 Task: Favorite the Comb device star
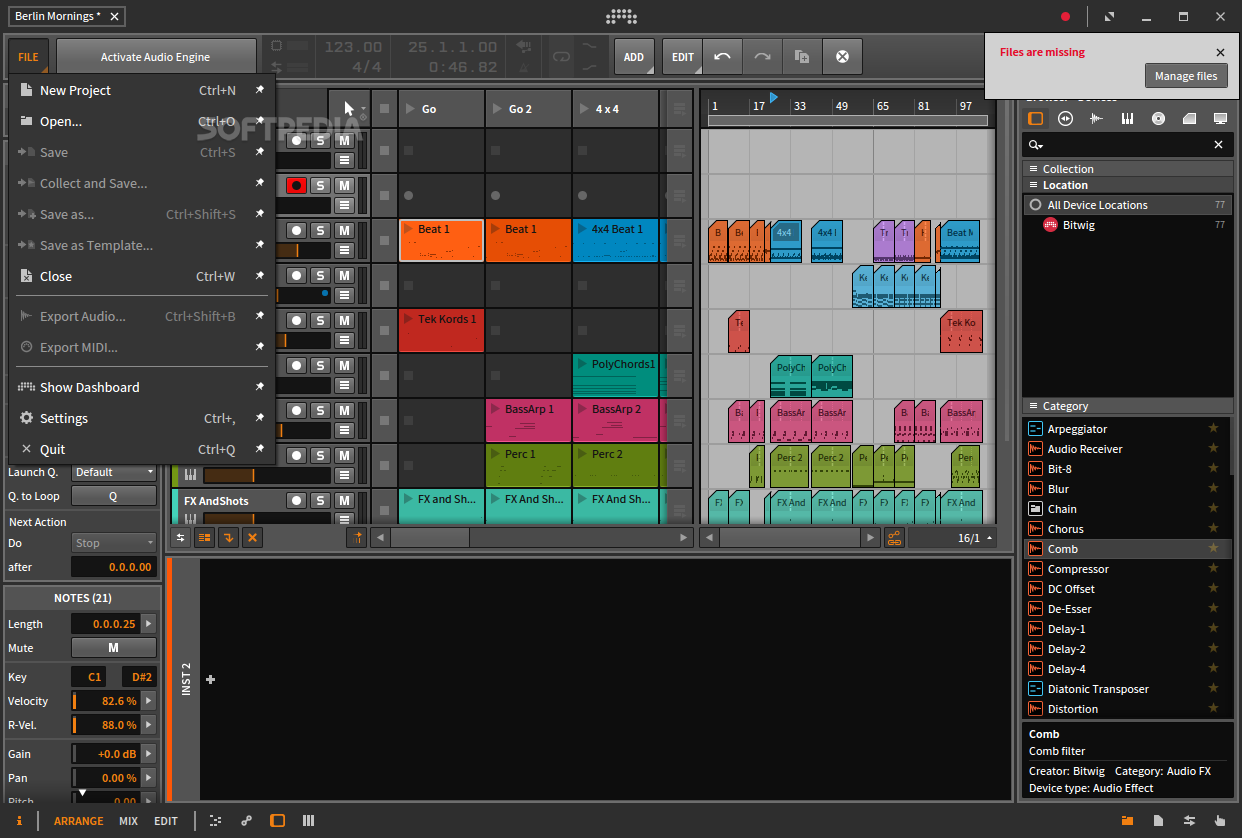[x=1214, y=548]
